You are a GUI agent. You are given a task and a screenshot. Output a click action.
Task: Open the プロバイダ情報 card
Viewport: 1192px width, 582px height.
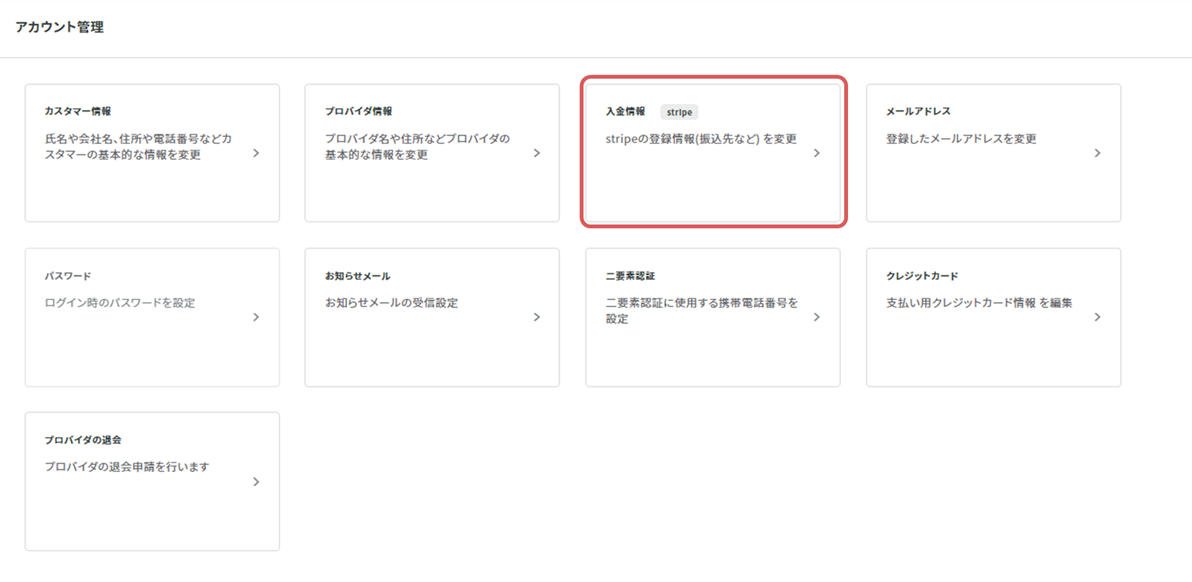432,153
